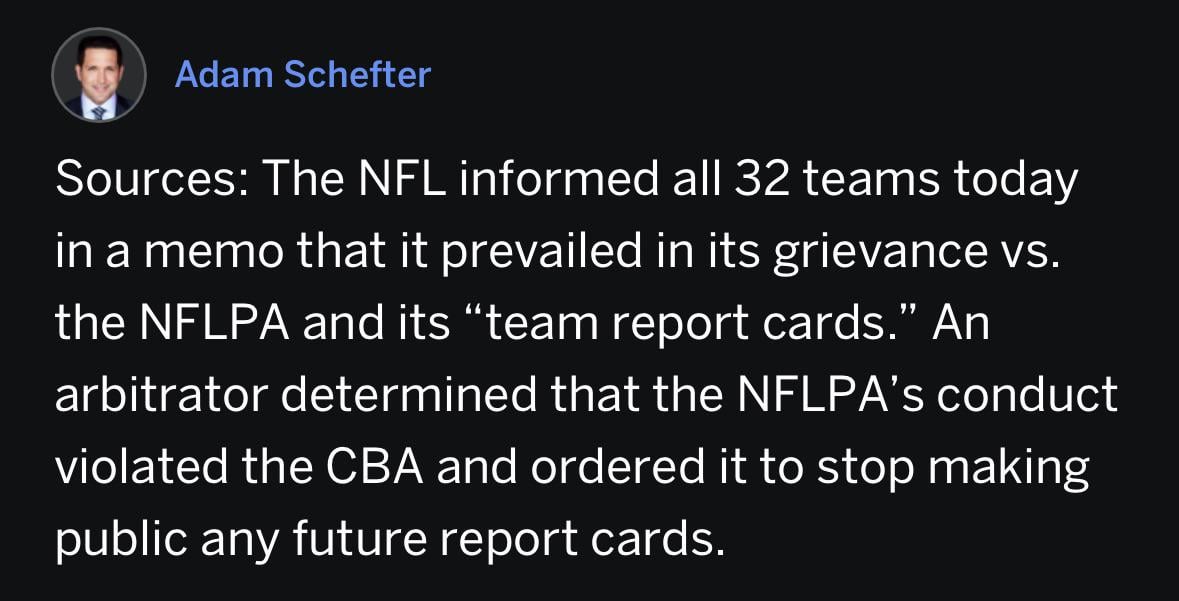Click the word "arbitrator" in the post
The height and width of the screenshot is (601, 1179).
160,397
